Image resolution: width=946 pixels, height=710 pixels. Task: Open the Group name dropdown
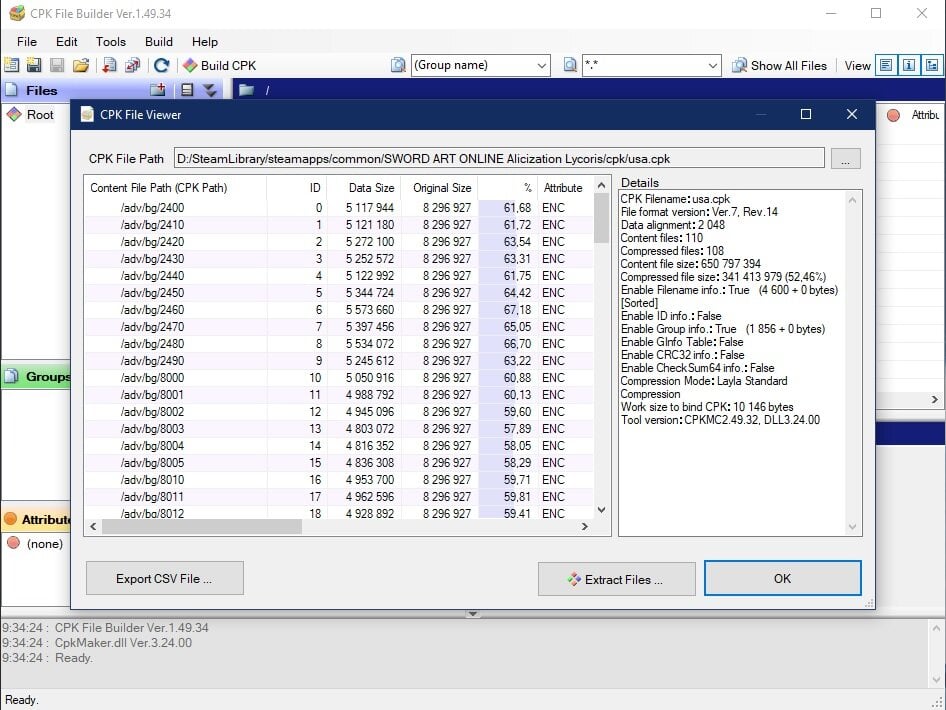480,65
